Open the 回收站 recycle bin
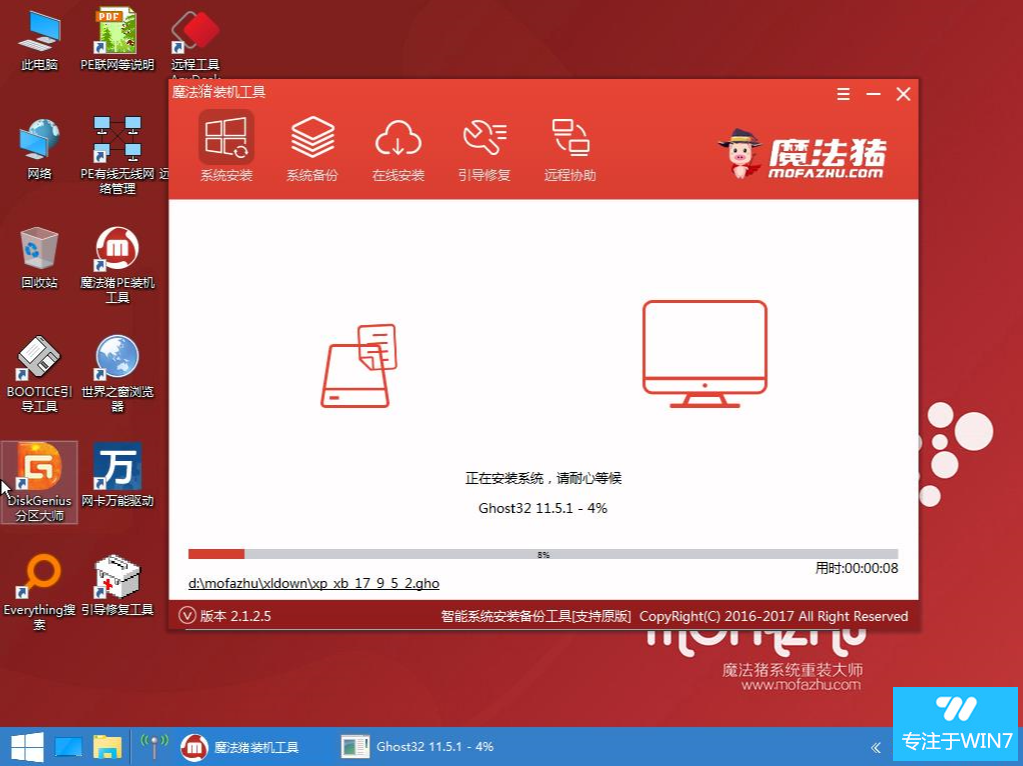 coord(39,258)
